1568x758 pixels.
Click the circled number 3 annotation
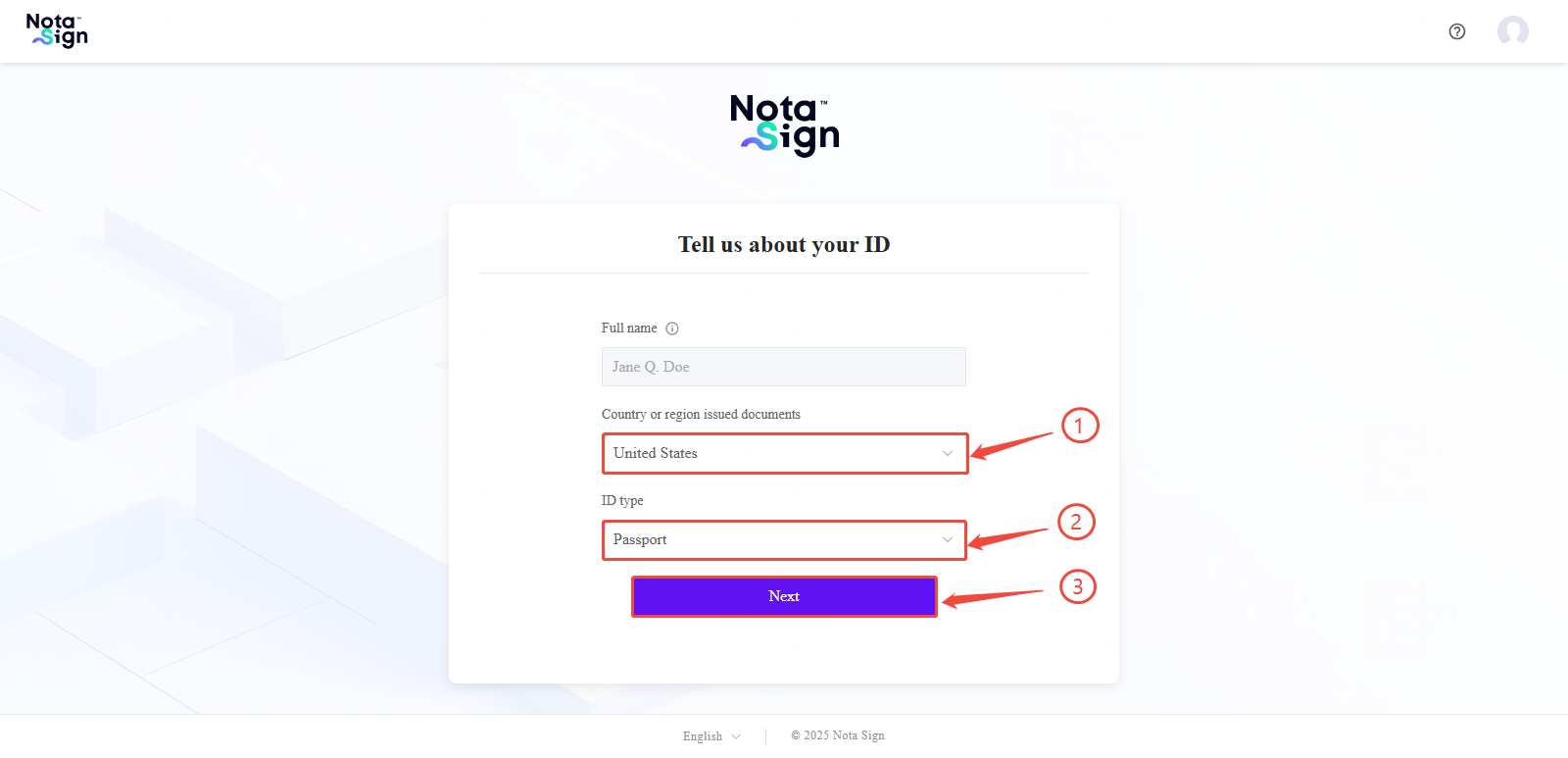click(x=1078, y=586)
